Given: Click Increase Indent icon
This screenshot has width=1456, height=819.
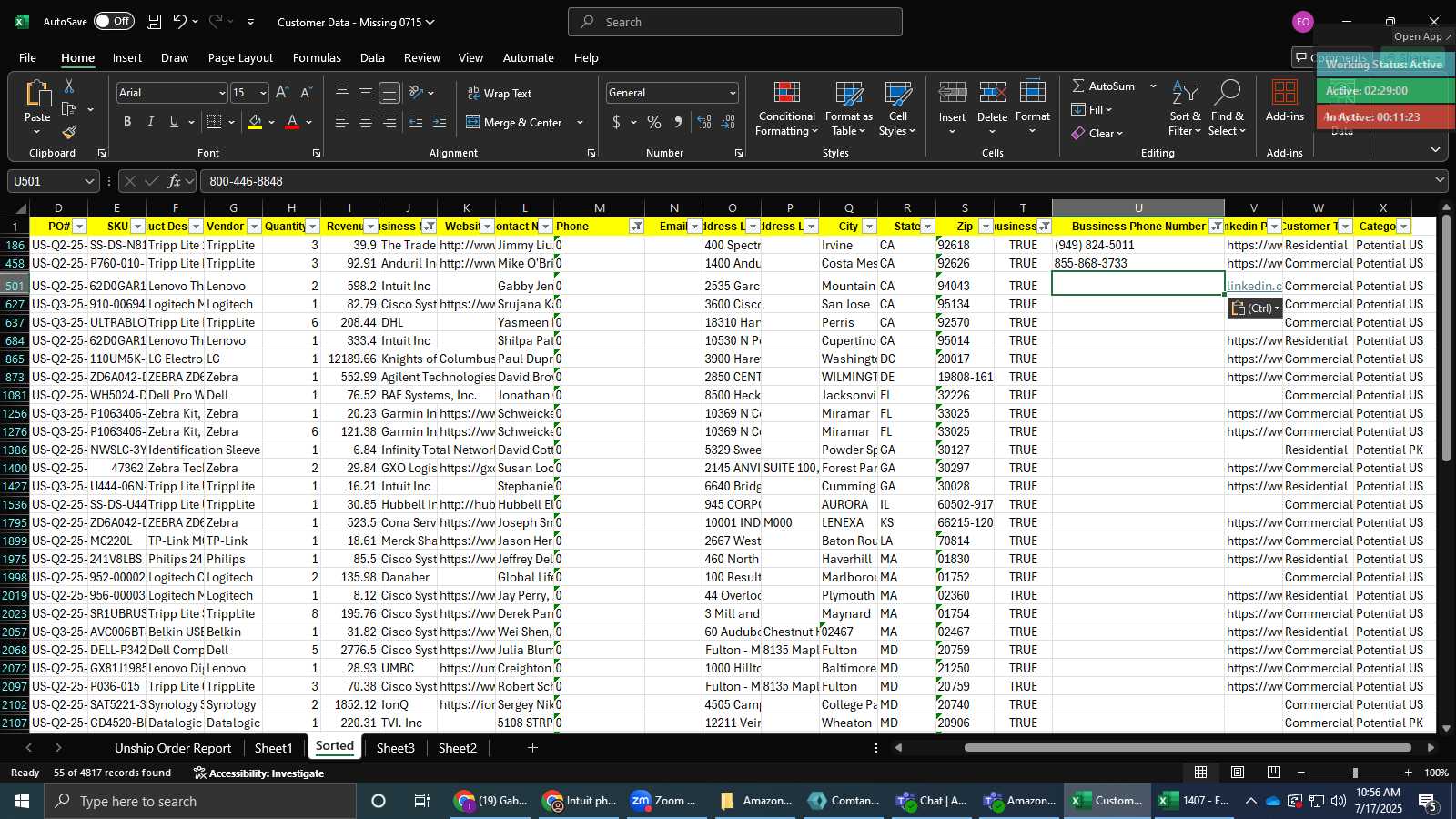Looking at the screenshot, I should 440,122.
